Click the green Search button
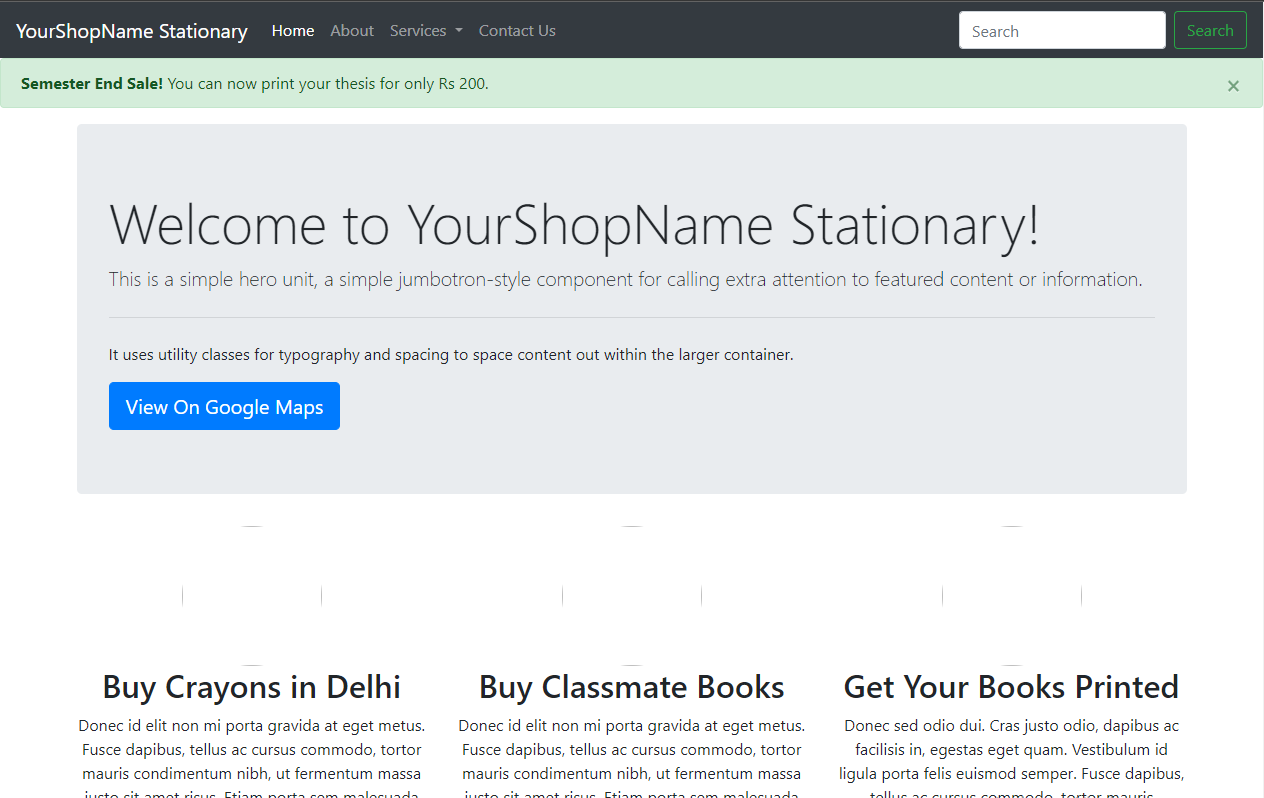The image size is (1264, 798). tap(1210, 30)
